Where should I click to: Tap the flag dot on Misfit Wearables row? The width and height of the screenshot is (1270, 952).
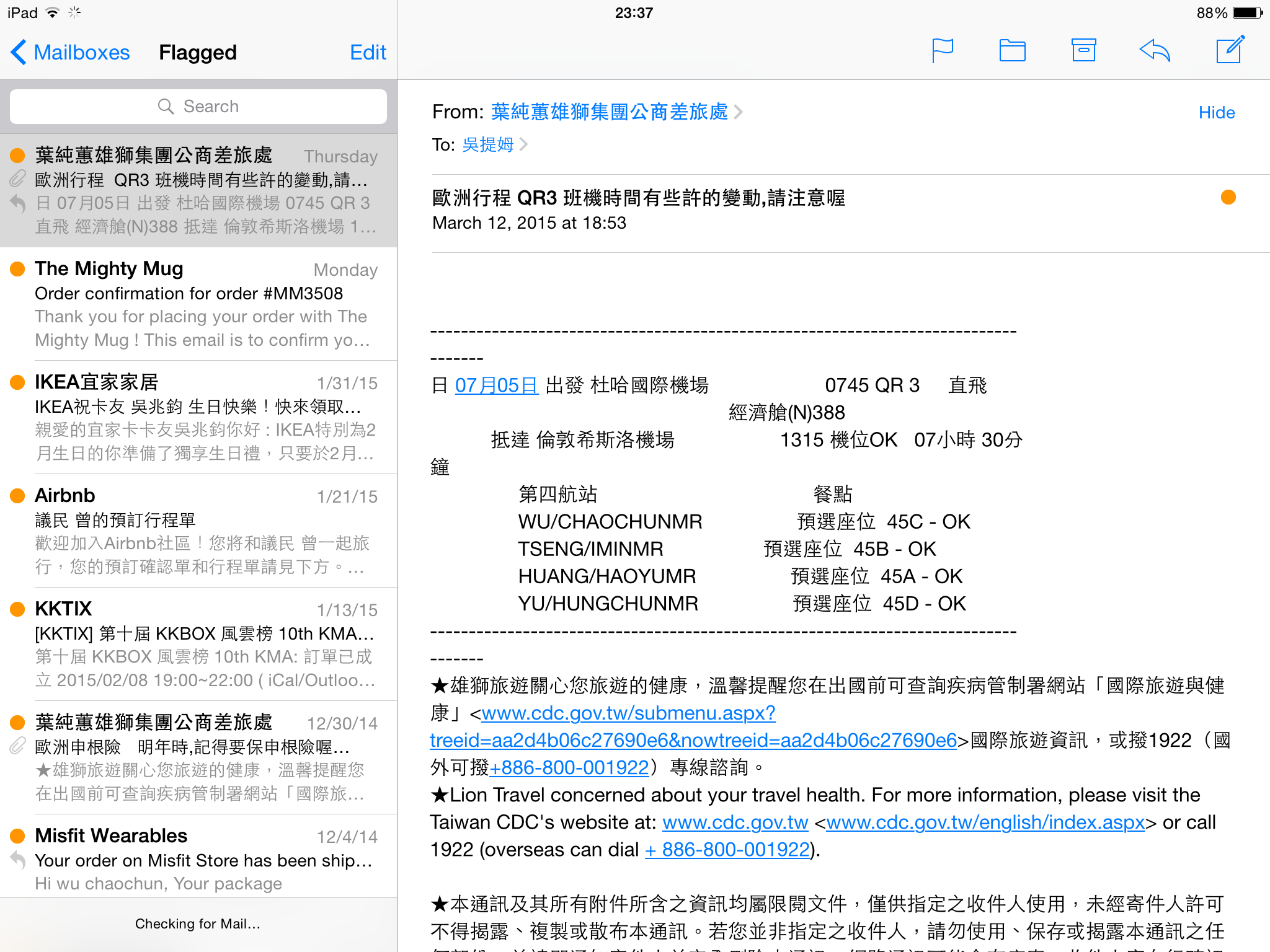pos(17,836)
